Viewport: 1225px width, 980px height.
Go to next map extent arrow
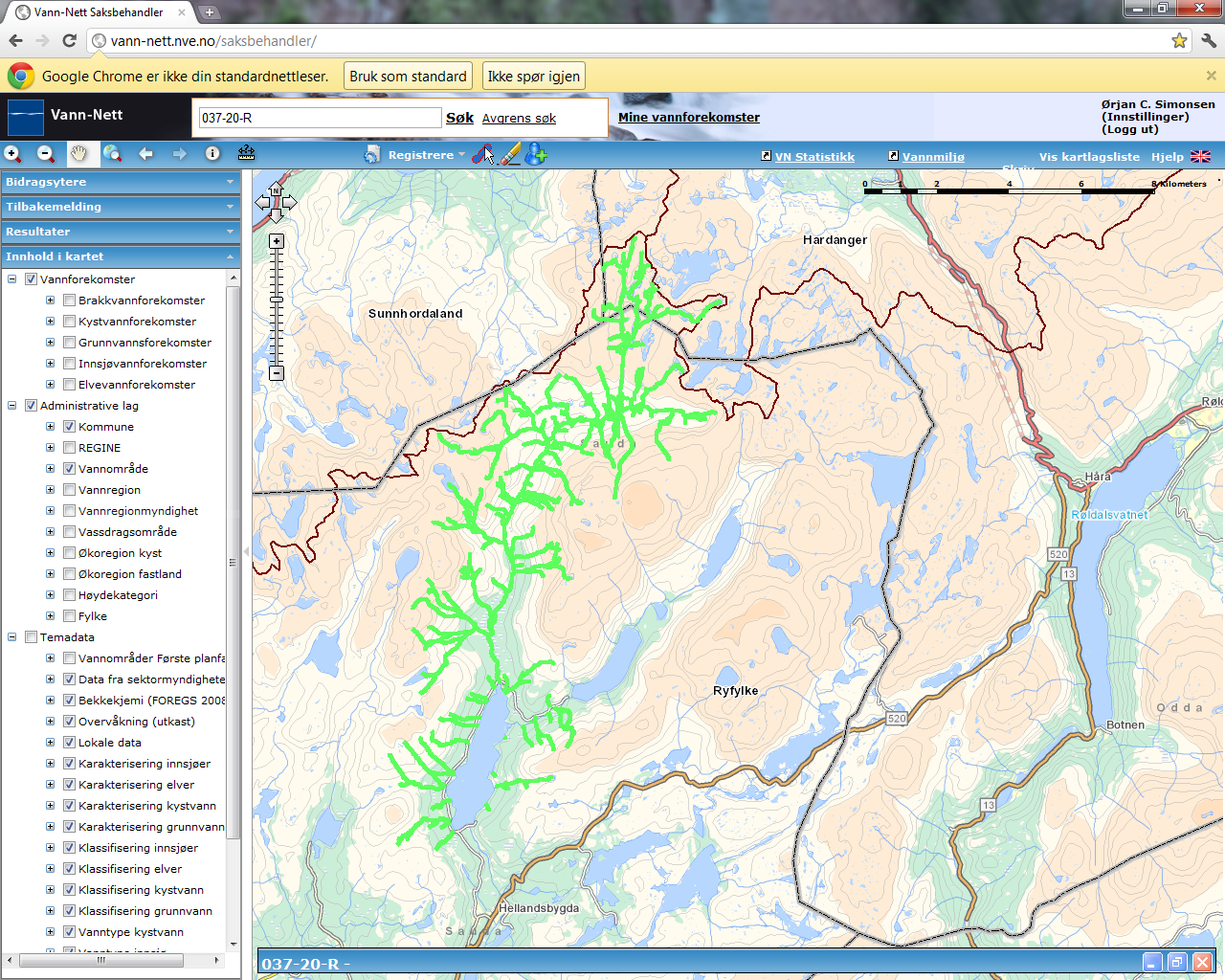point(179,153)
